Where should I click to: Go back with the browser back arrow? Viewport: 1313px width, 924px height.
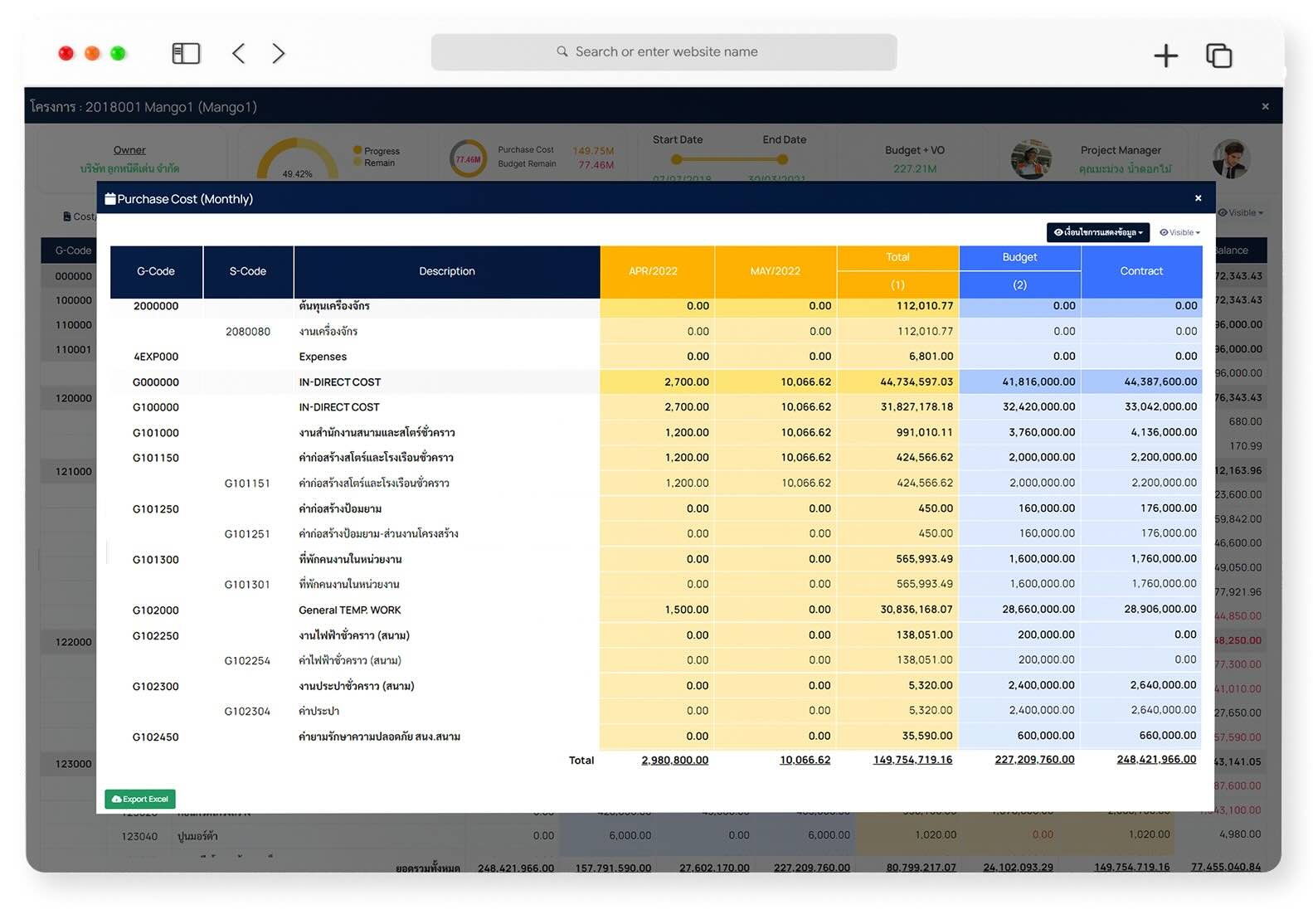coord(239,54)
